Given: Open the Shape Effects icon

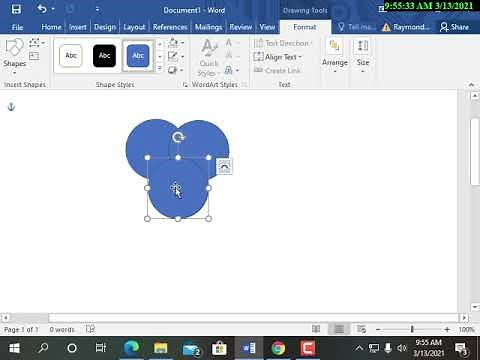Looking at the screenshot, I should (x=173, y=70).
